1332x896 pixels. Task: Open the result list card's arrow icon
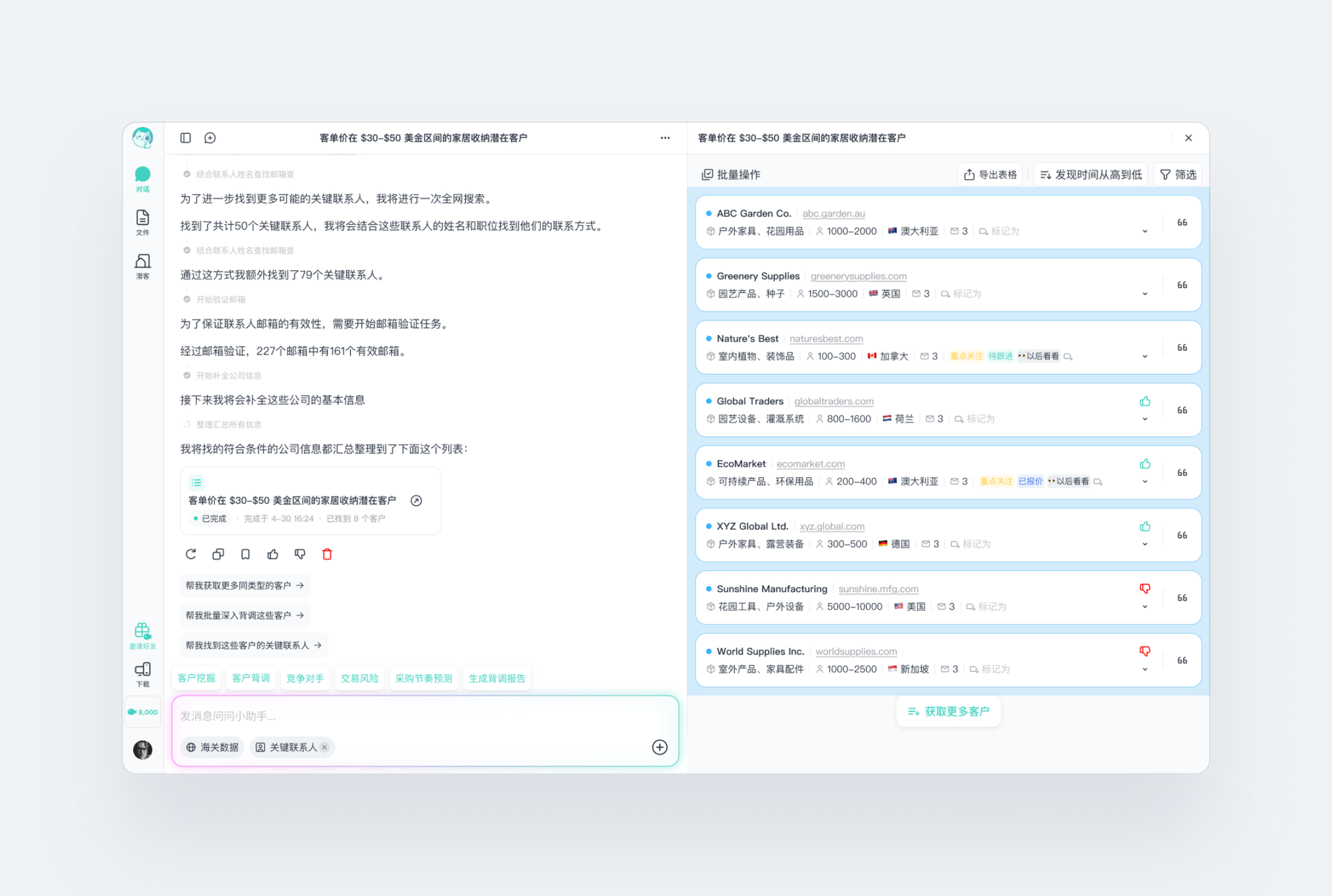(416, 501)
